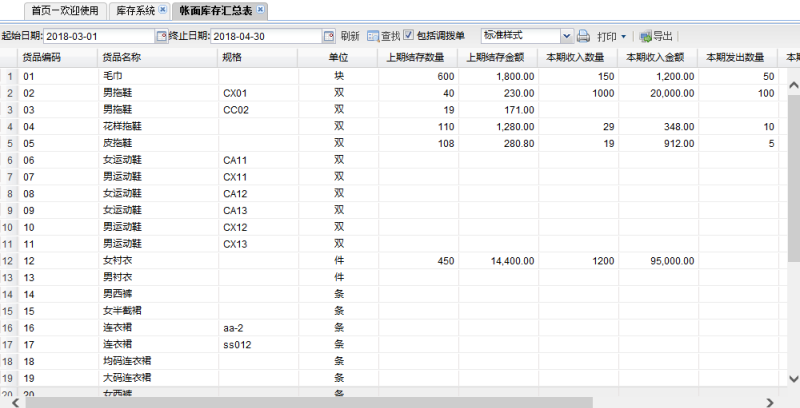Expand the 标准样式 style dropdown
800x408 pixels.
567,36
